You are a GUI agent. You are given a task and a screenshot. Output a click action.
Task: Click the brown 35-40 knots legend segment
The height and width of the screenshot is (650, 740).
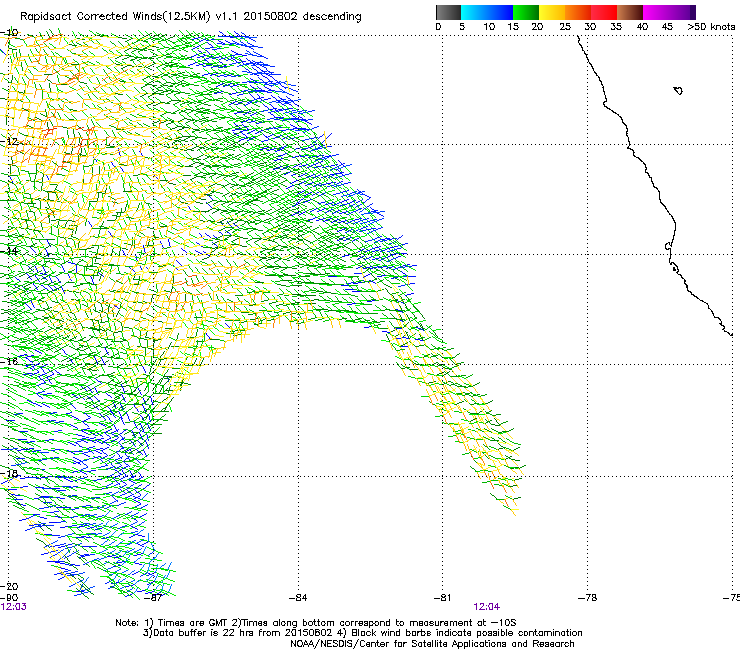pyautogui.click(x=630, y=12)
